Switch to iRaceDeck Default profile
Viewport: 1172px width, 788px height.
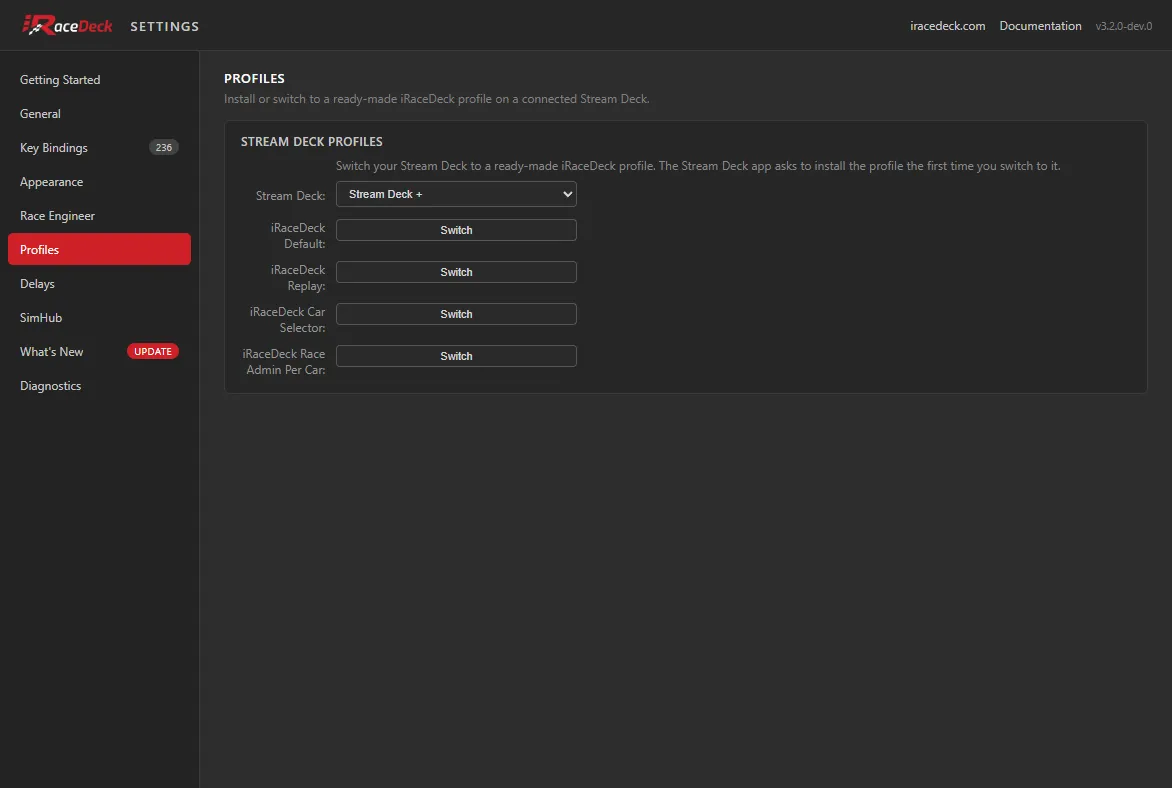click(456, 230)
